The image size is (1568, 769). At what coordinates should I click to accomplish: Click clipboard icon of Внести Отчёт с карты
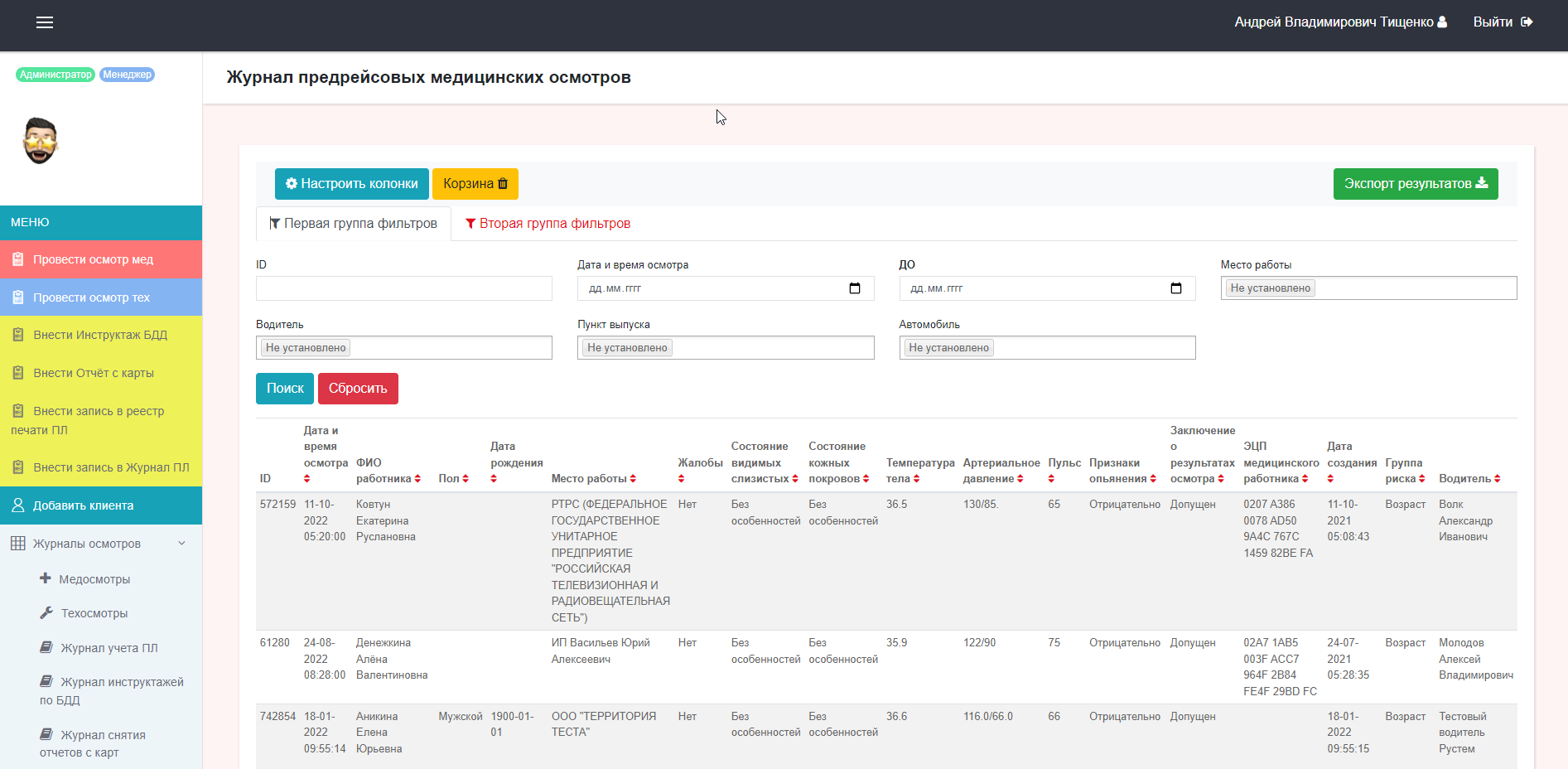18,373
